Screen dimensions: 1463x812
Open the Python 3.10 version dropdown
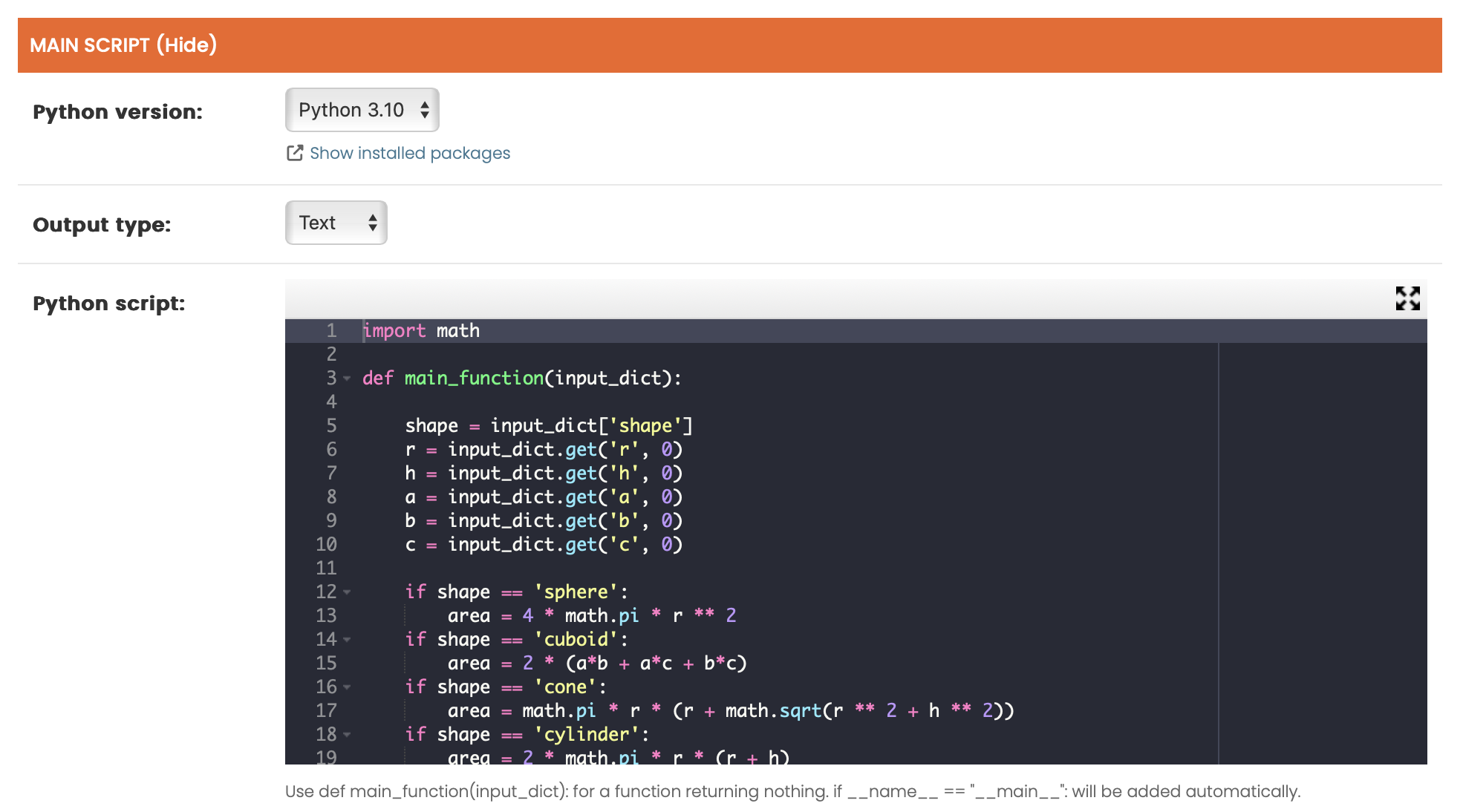[362, 110]
